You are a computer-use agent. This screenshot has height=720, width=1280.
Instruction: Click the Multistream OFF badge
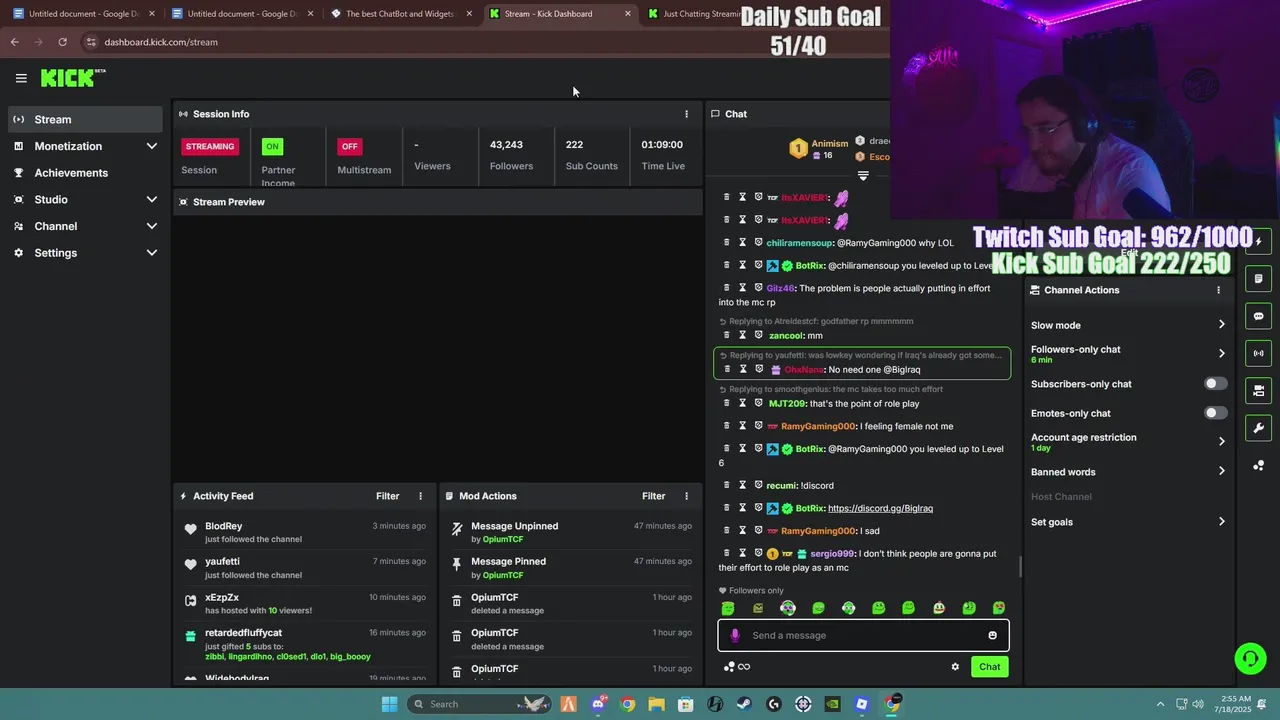click(349, 146)
